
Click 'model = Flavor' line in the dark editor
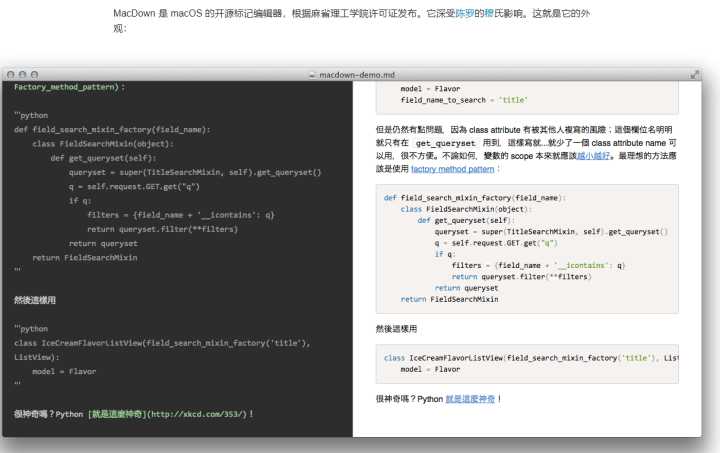[64, 371]
